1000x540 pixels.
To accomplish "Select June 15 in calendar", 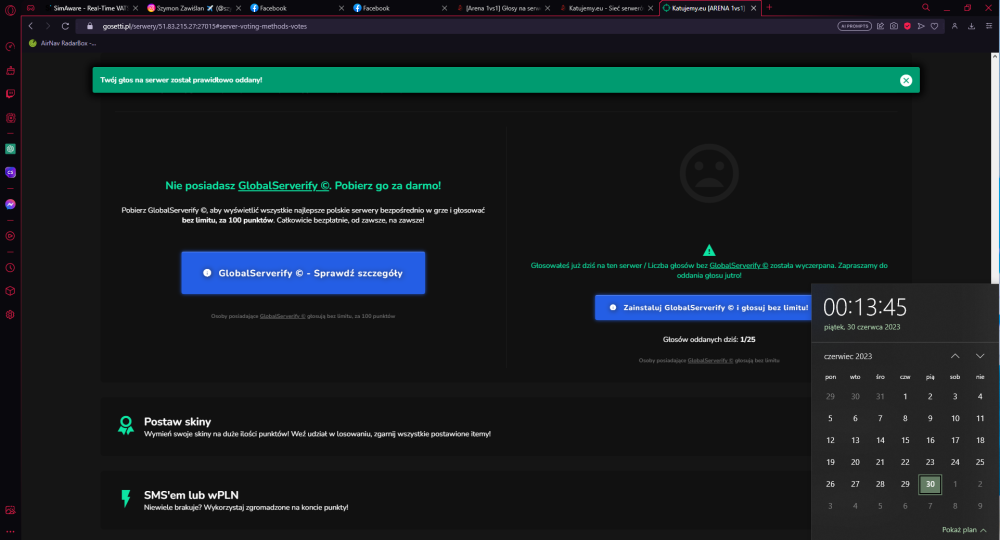I will [x=905, y=440].
